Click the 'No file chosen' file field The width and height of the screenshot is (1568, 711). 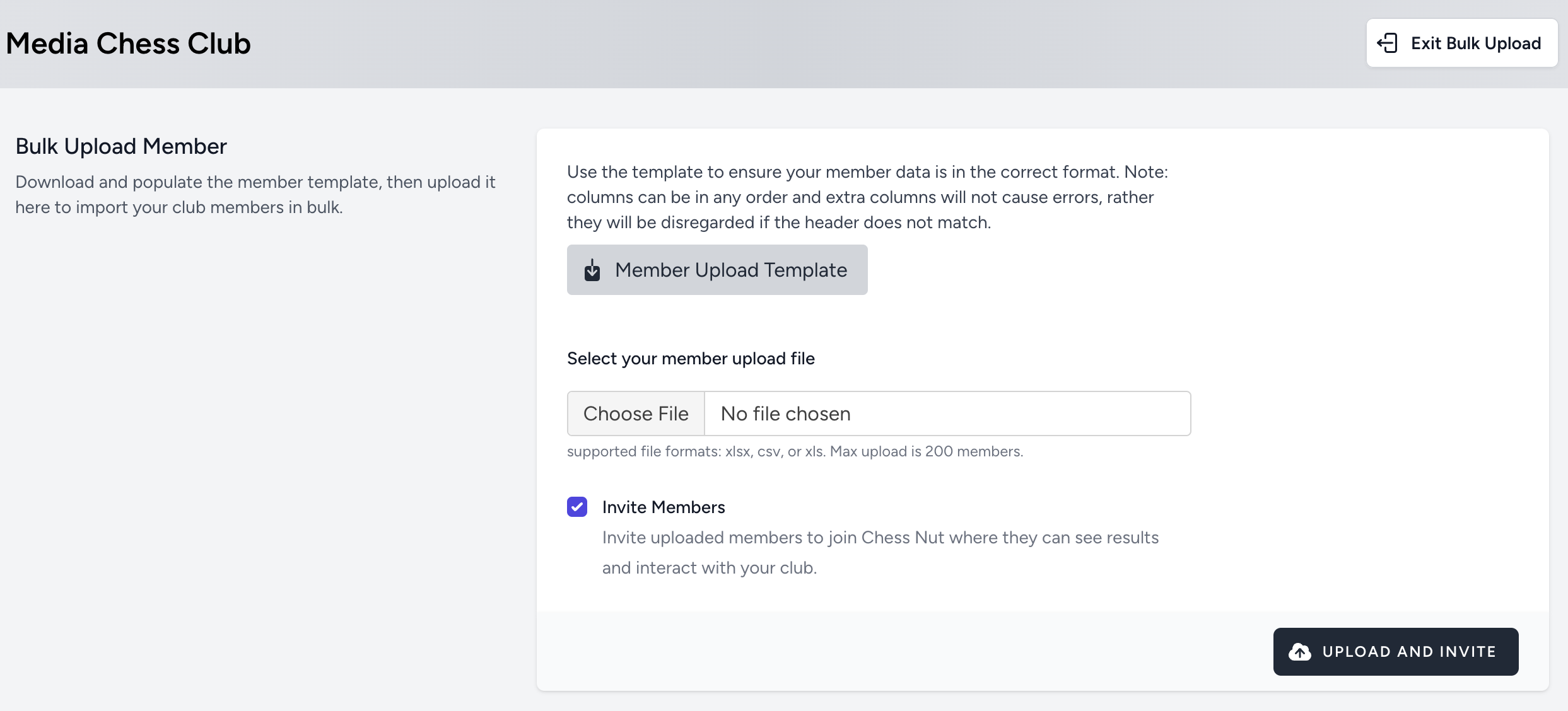pyautogui.click(x=946, y=413)
